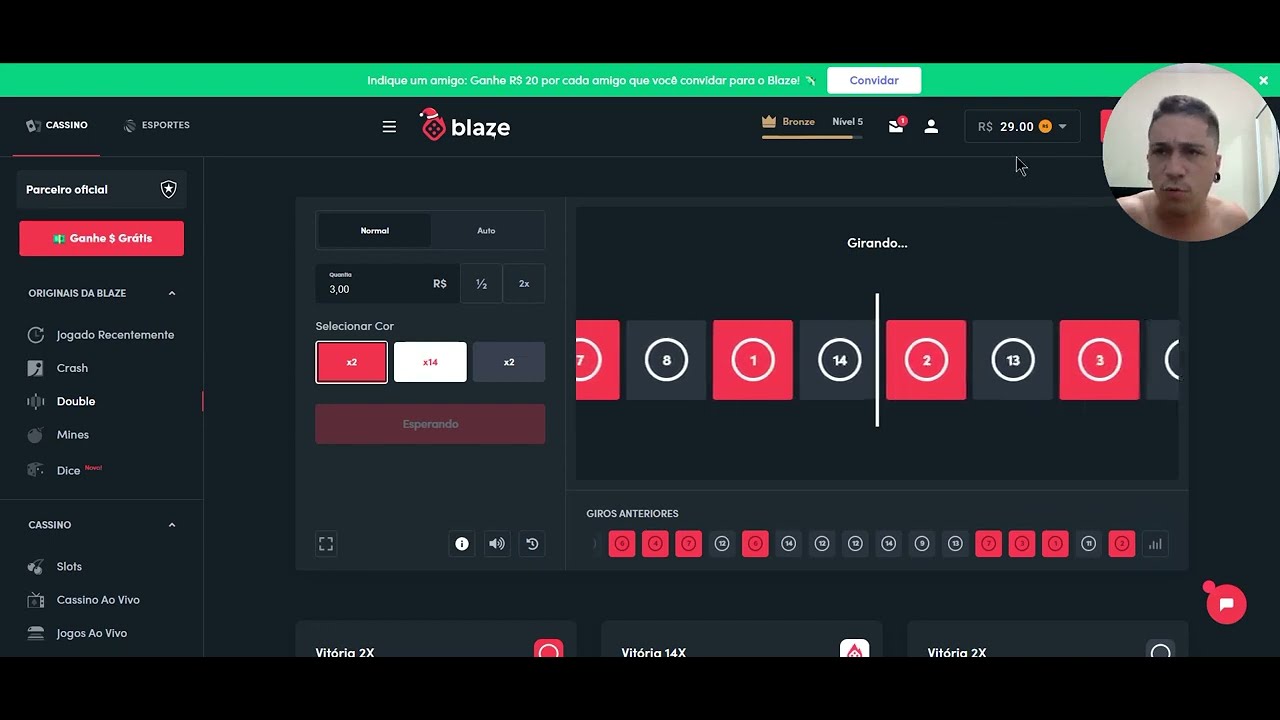The height and width of the screenshot is (720, 1280).
Task: Open the Cassino top tab
Action: [x=57, y=125]
